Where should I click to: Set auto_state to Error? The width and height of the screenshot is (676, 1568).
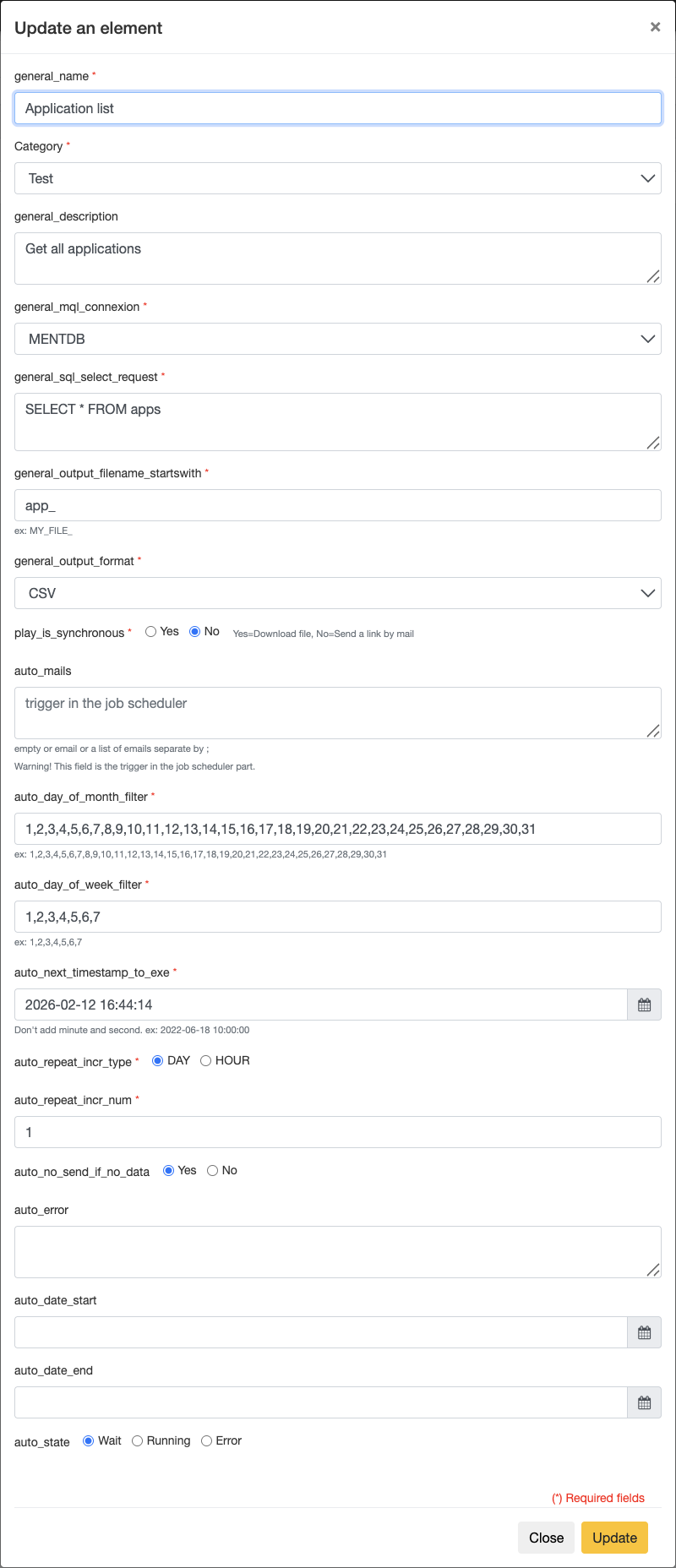pos(207,1441)
